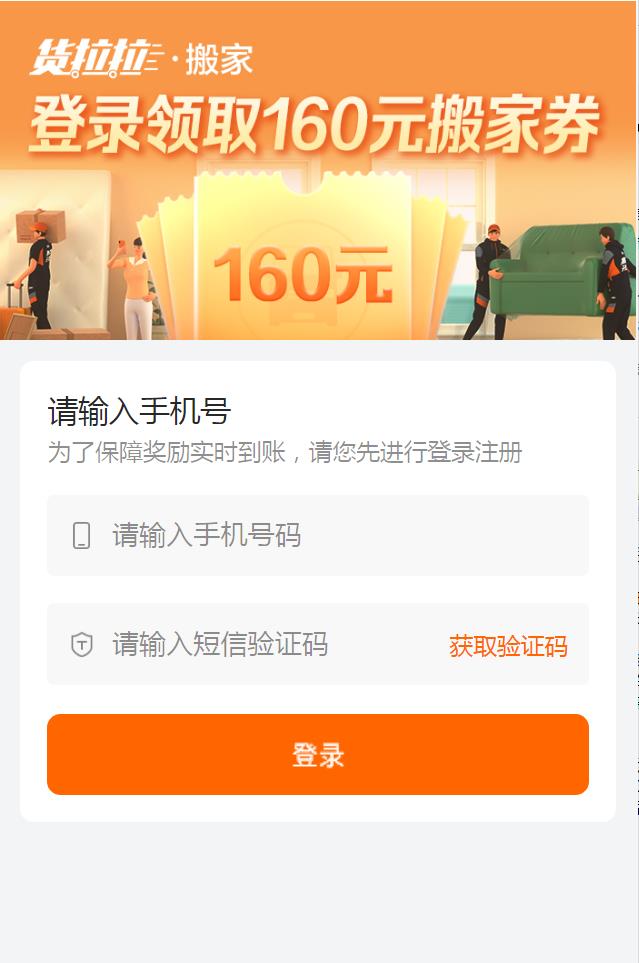
Task: Click 获取验证码 link
Action: coord(508,647)
